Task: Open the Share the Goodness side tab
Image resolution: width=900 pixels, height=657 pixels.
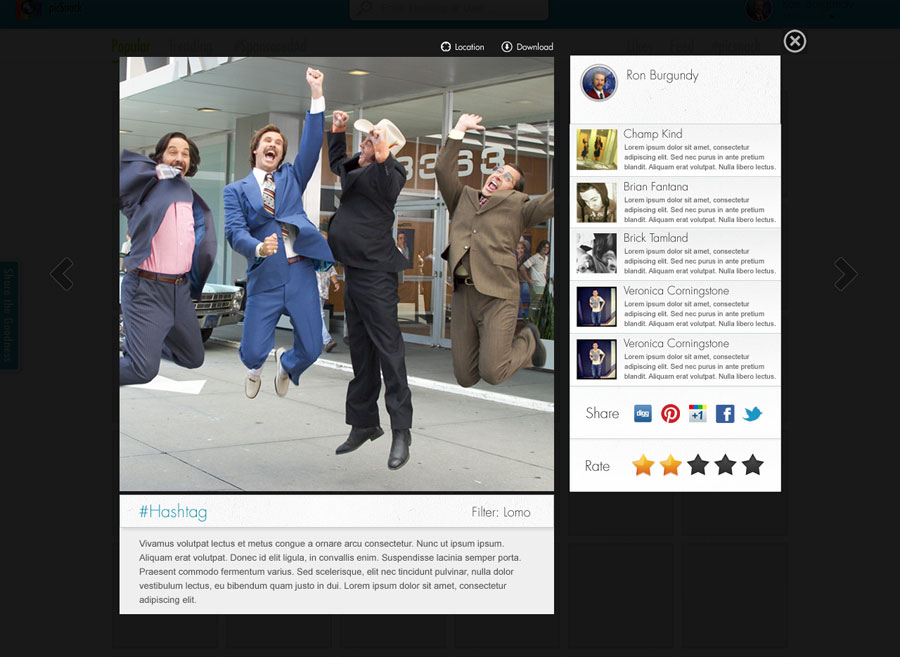Action: (9, 315)
